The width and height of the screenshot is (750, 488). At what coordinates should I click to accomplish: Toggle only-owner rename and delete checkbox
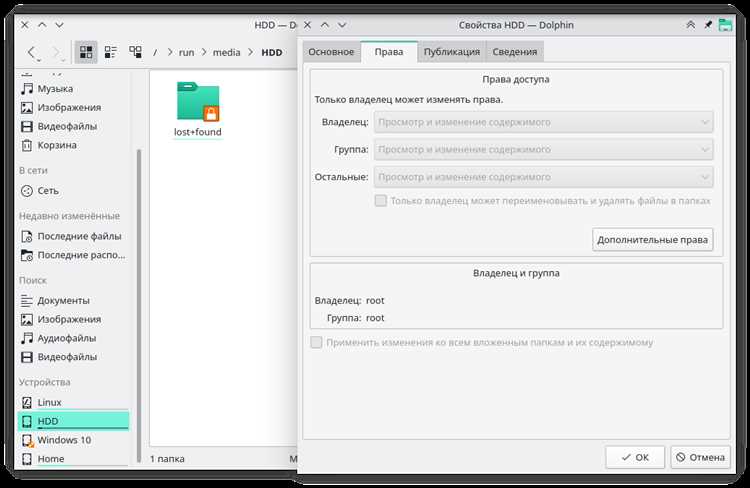[380, 201]
